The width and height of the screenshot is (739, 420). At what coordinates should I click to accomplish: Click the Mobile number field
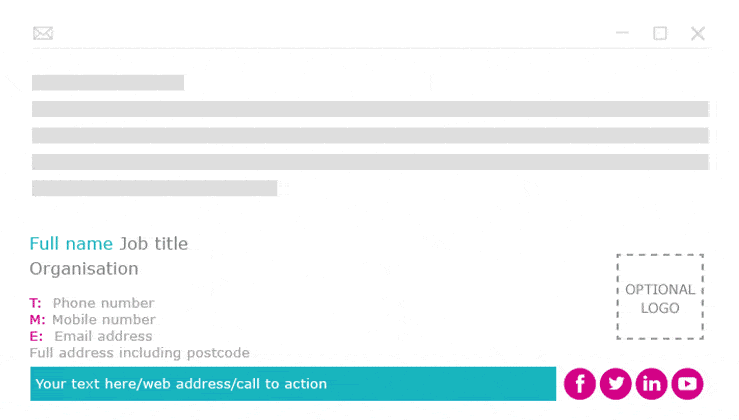tap(104, 320)
